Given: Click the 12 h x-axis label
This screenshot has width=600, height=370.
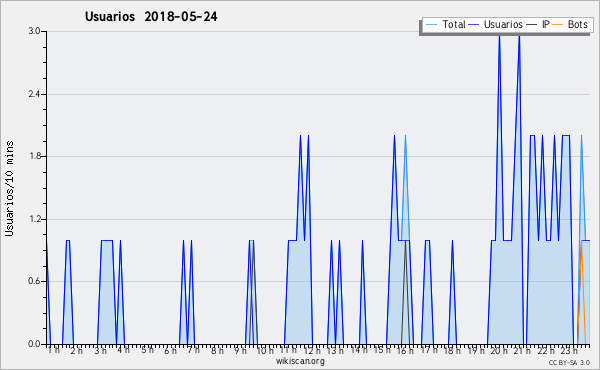Looking at the screenshot, I should [x=312, y=350].
